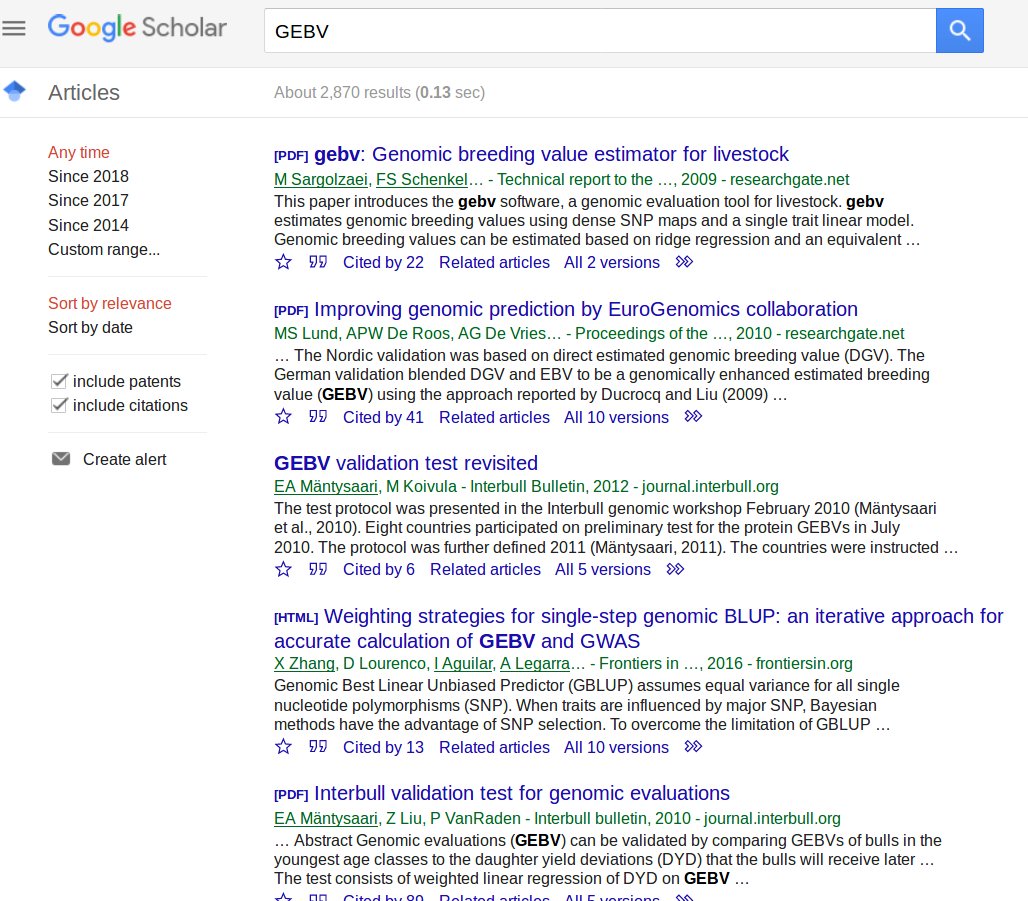The width and height of the screenshot is (1028, 901).
Task: Open 'Improving genomic prediction by EuroGenomics collaboration' title
Action: [586, 309]
